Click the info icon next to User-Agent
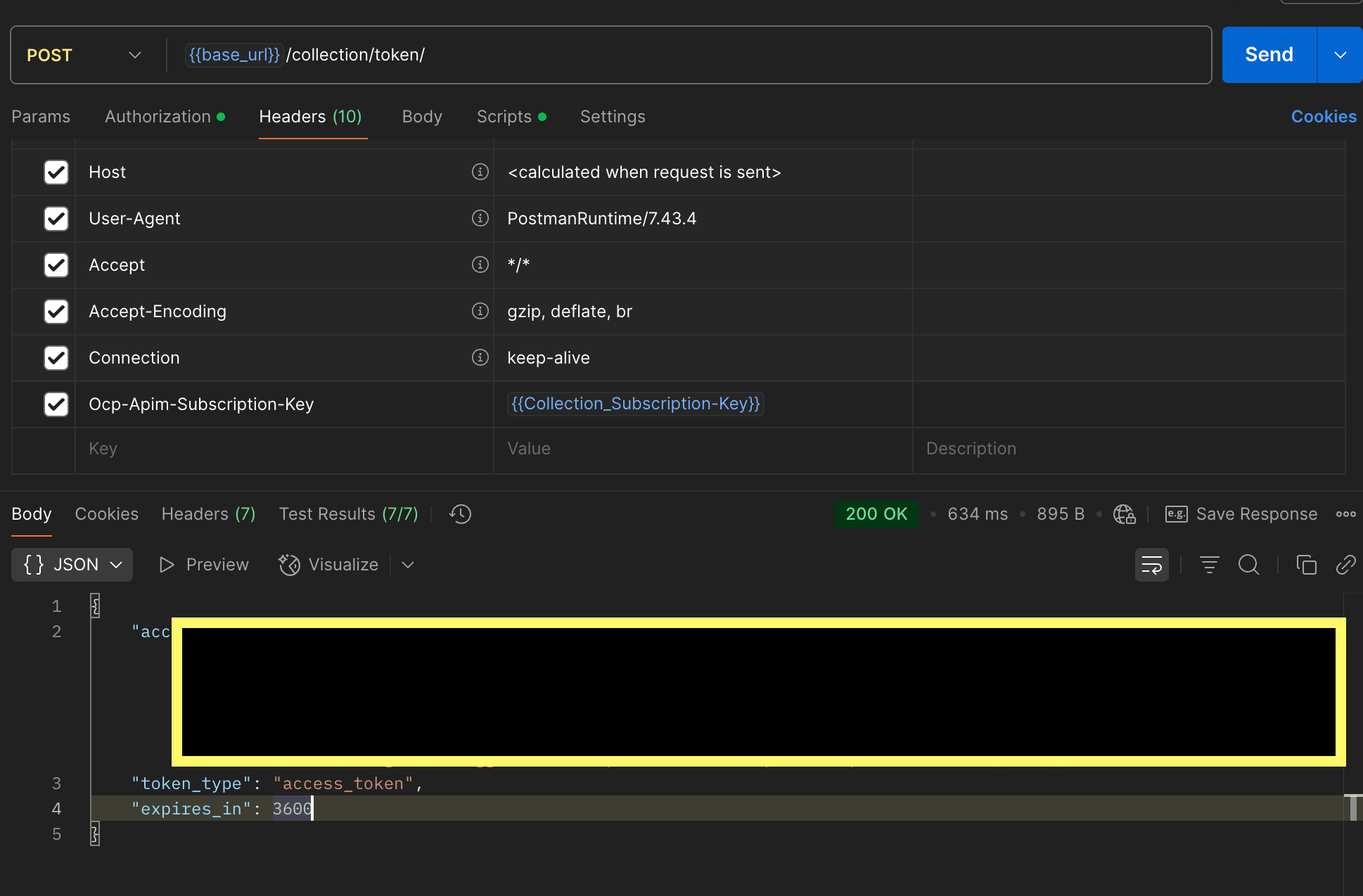This screenshot has height=896, width=1363. [480, 218]
